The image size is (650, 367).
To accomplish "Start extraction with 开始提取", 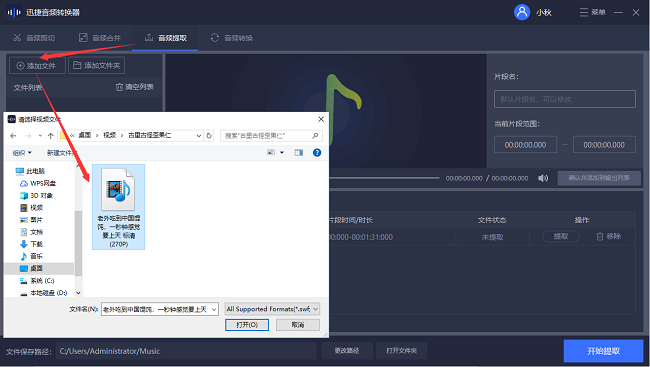I will (603, 351).
